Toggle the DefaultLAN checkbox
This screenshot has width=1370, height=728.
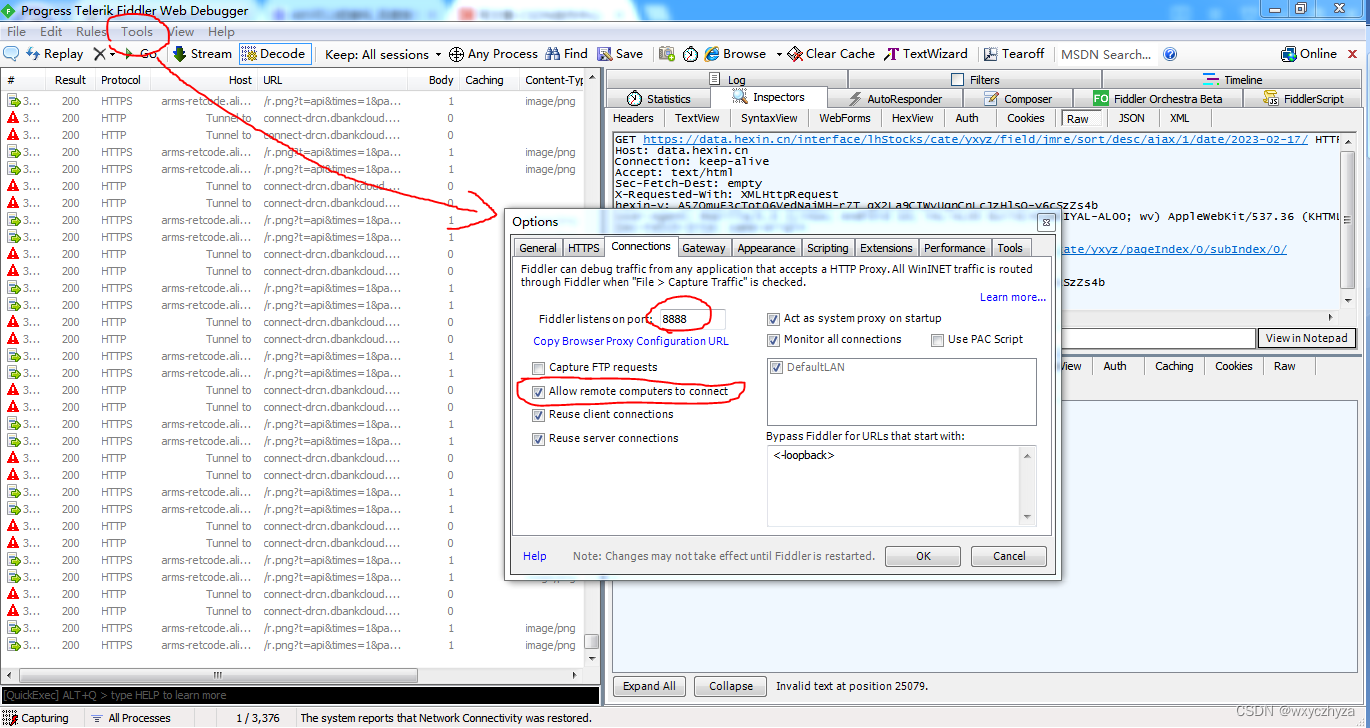tap(778, 368)
